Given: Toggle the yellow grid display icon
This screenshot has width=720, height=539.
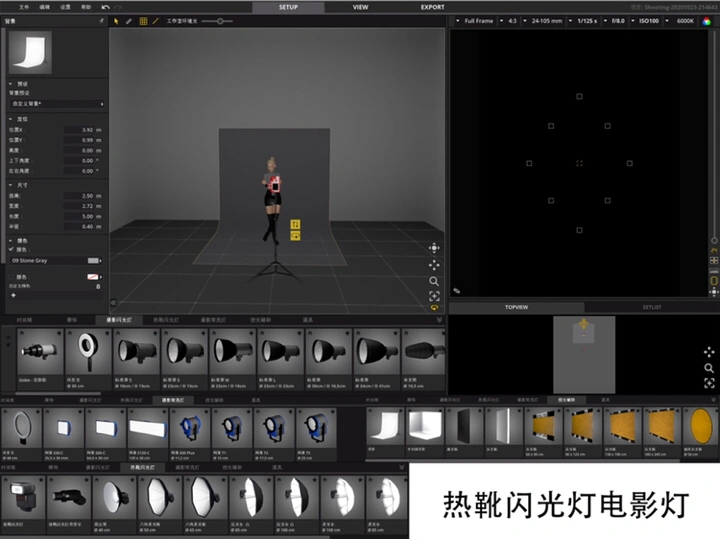Looking at the screenshot, I should tap(142, 20).
